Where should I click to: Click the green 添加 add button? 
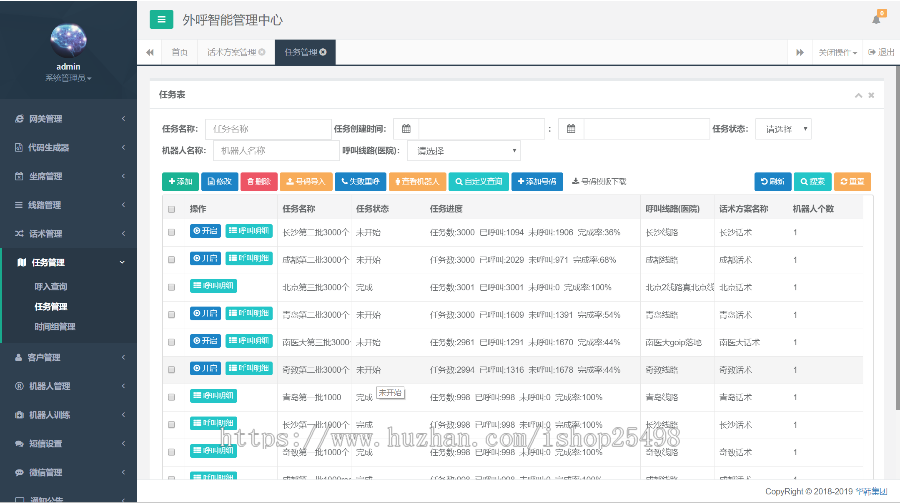click(x=180, y=181)
